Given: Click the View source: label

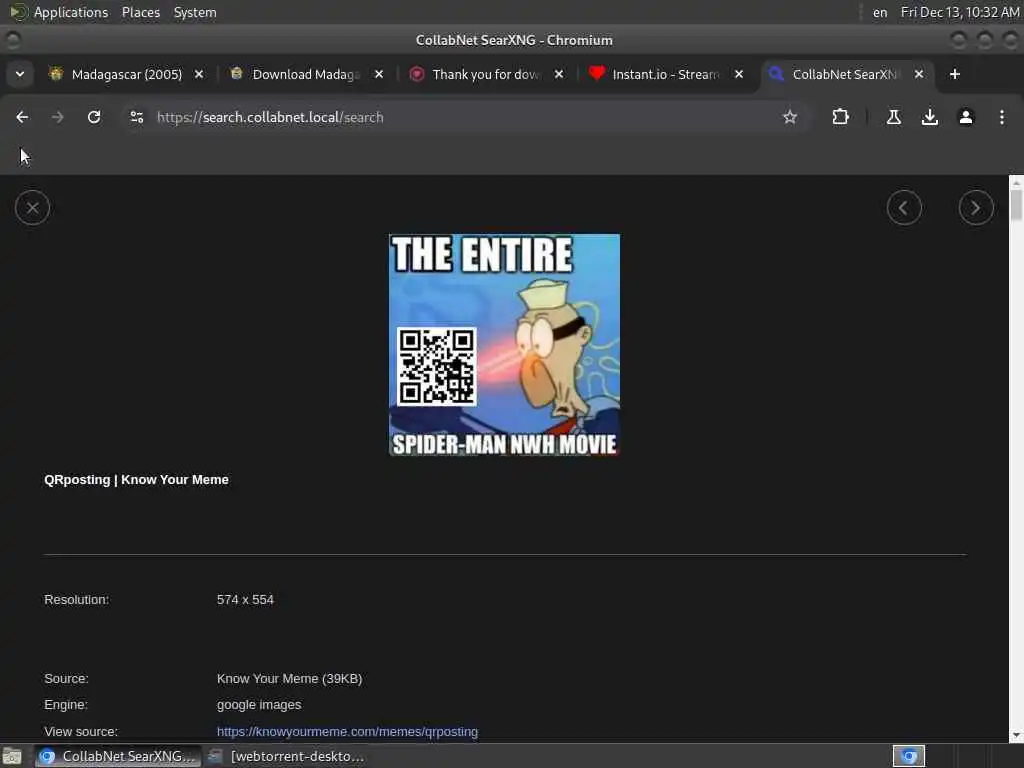Looking at the screenshot, I should point(81,731).
